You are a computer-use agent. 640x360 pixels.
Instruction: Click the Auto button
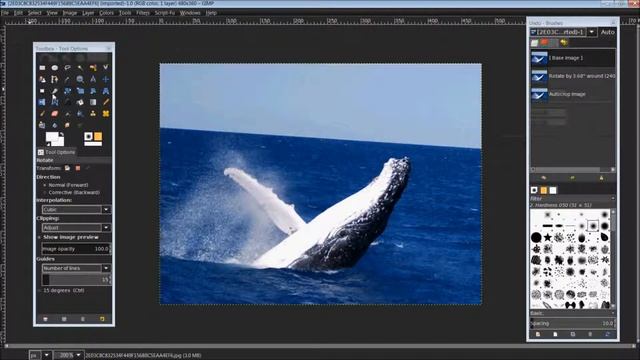[608, 32]
